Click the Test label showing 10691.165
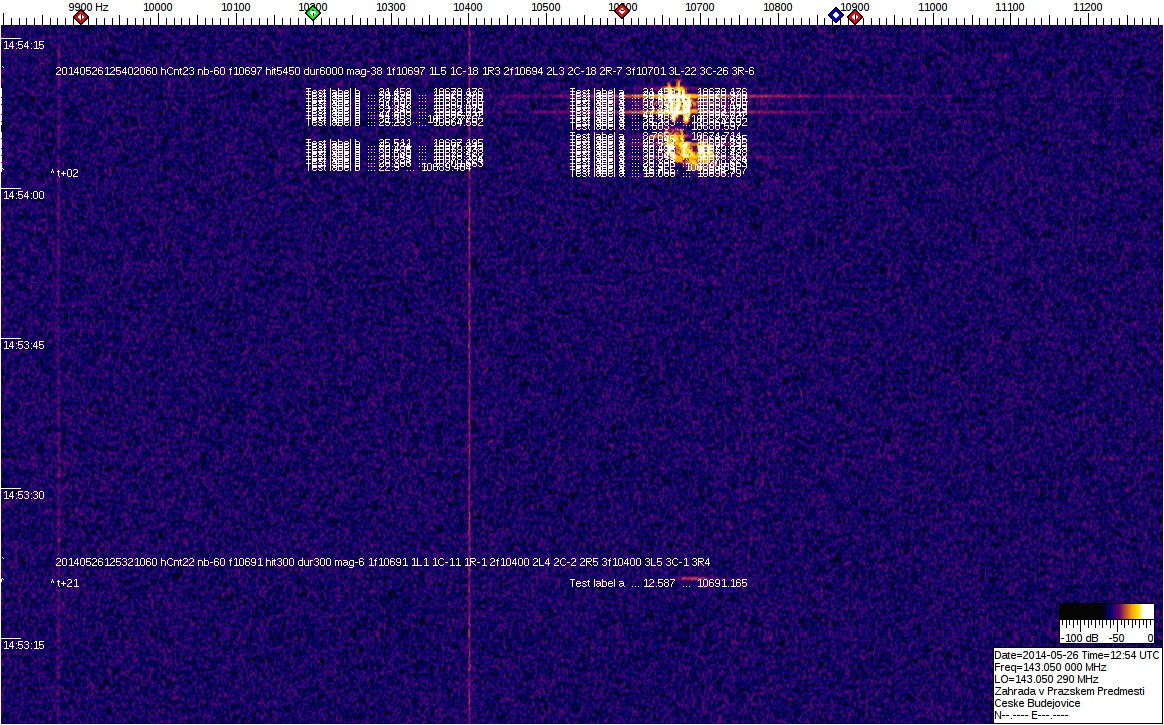This screenshot has width=1164, height=725. point(658,583)
